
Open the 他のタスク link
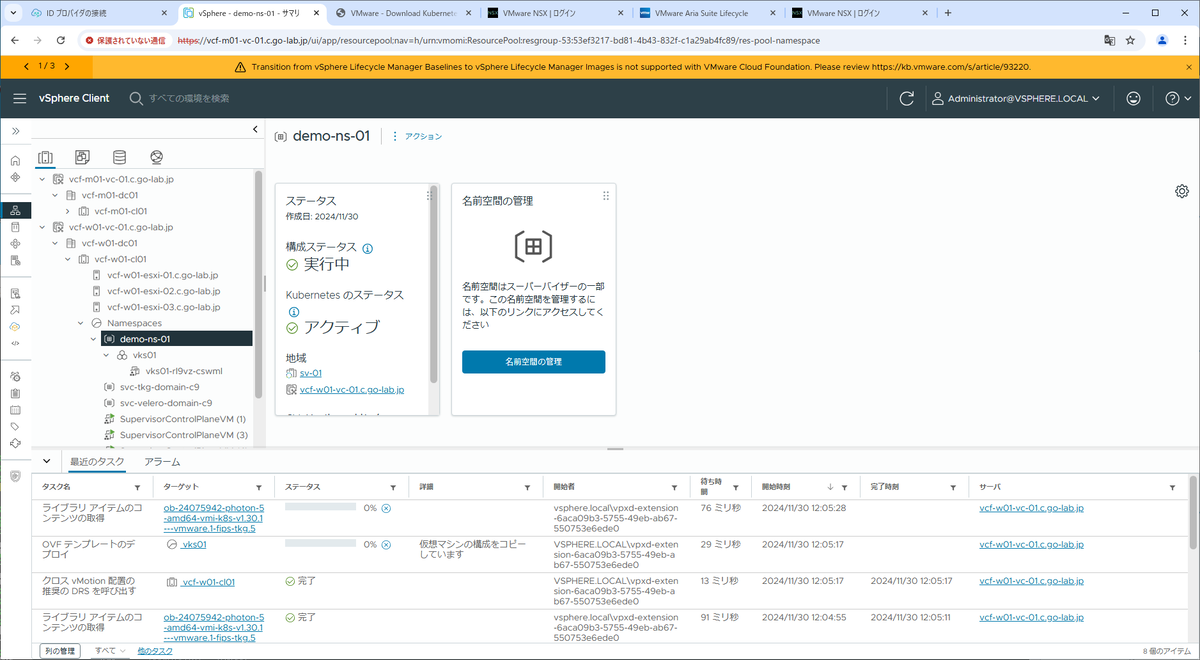coord(155,651)
